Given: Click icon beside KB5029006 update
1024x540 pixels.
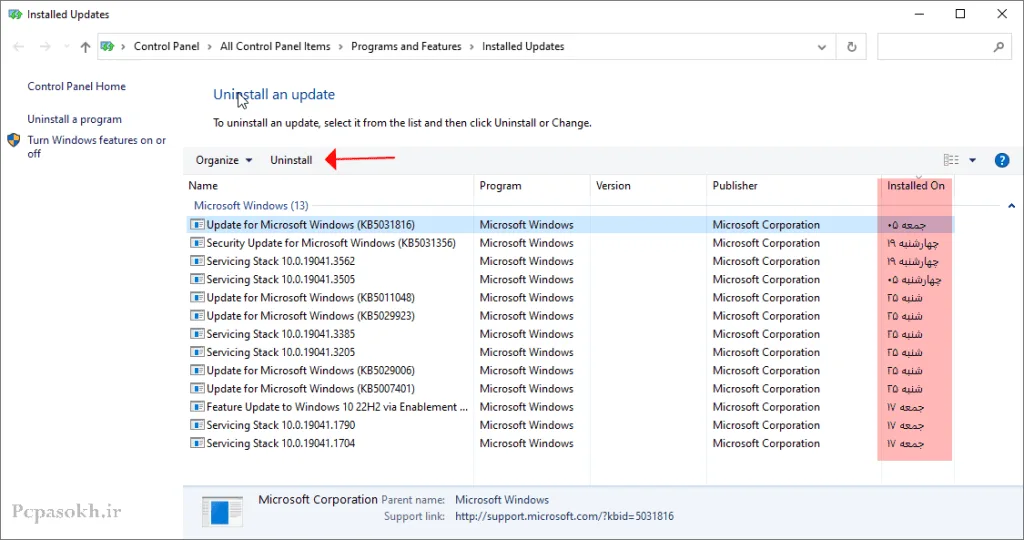Looking at the screenshot, I should point(197,371).
